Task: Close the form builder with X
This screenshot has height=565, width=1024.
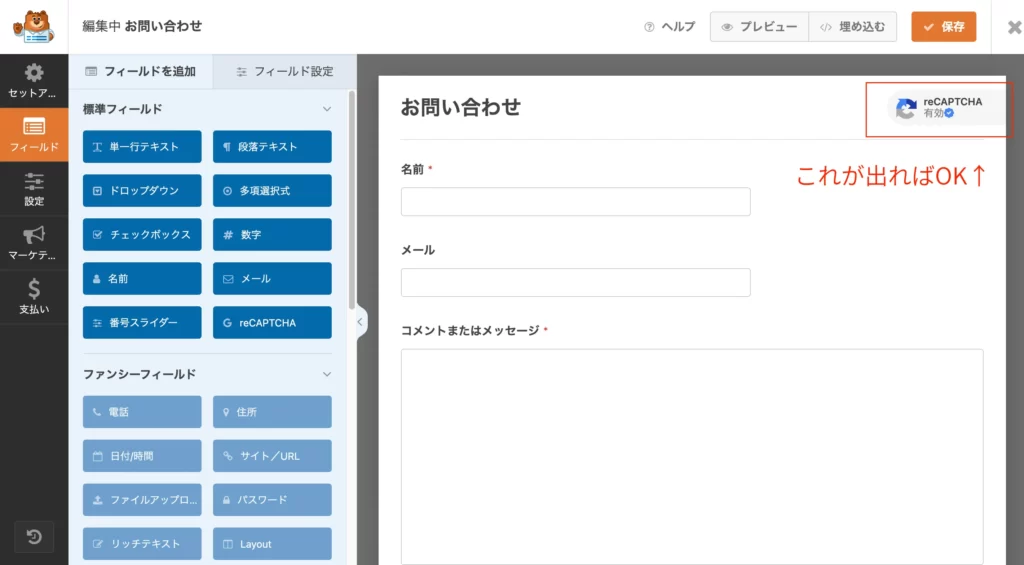Action: tap(1014, 27)
